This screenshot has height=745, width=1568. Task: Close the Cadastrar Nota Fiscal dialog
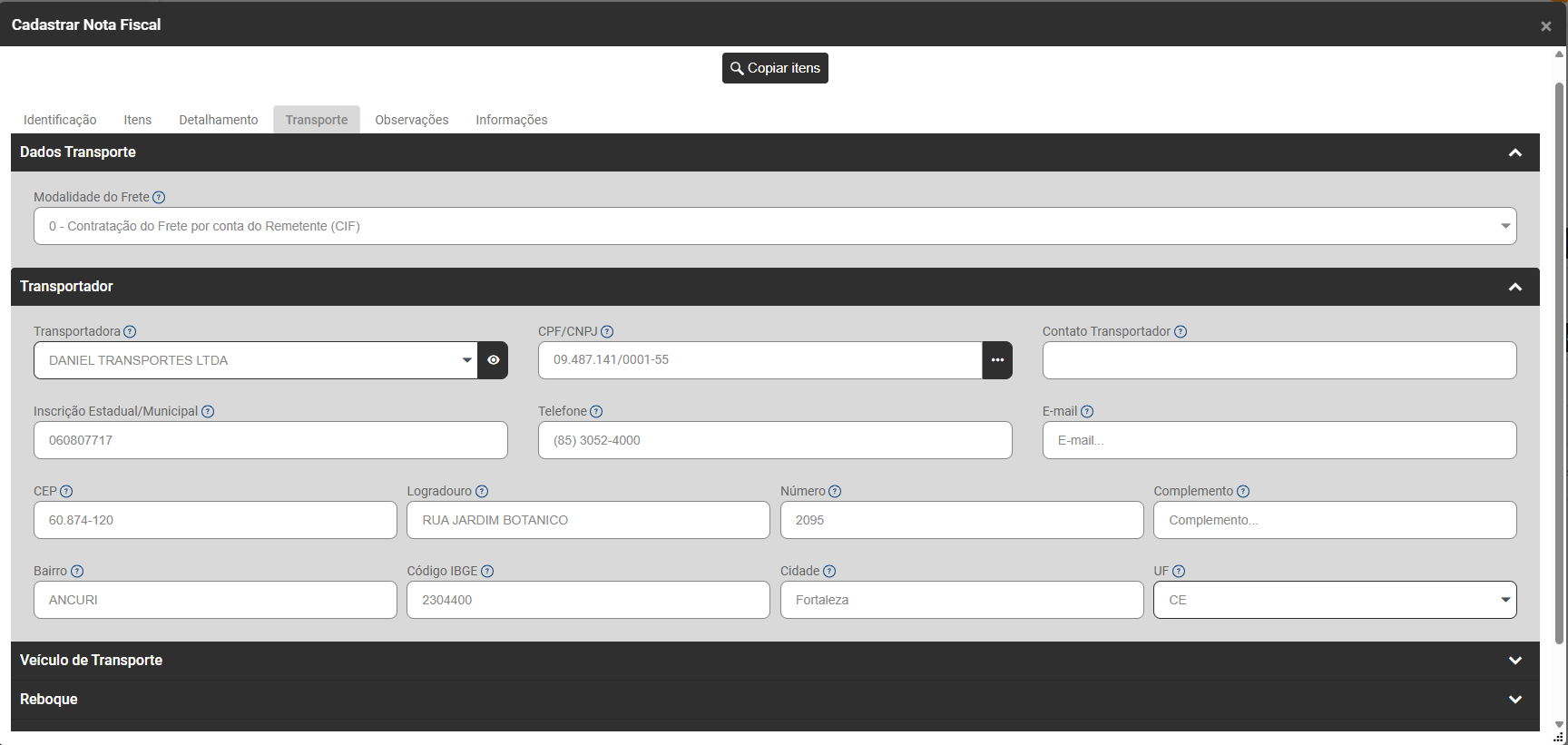point(1546,26)
